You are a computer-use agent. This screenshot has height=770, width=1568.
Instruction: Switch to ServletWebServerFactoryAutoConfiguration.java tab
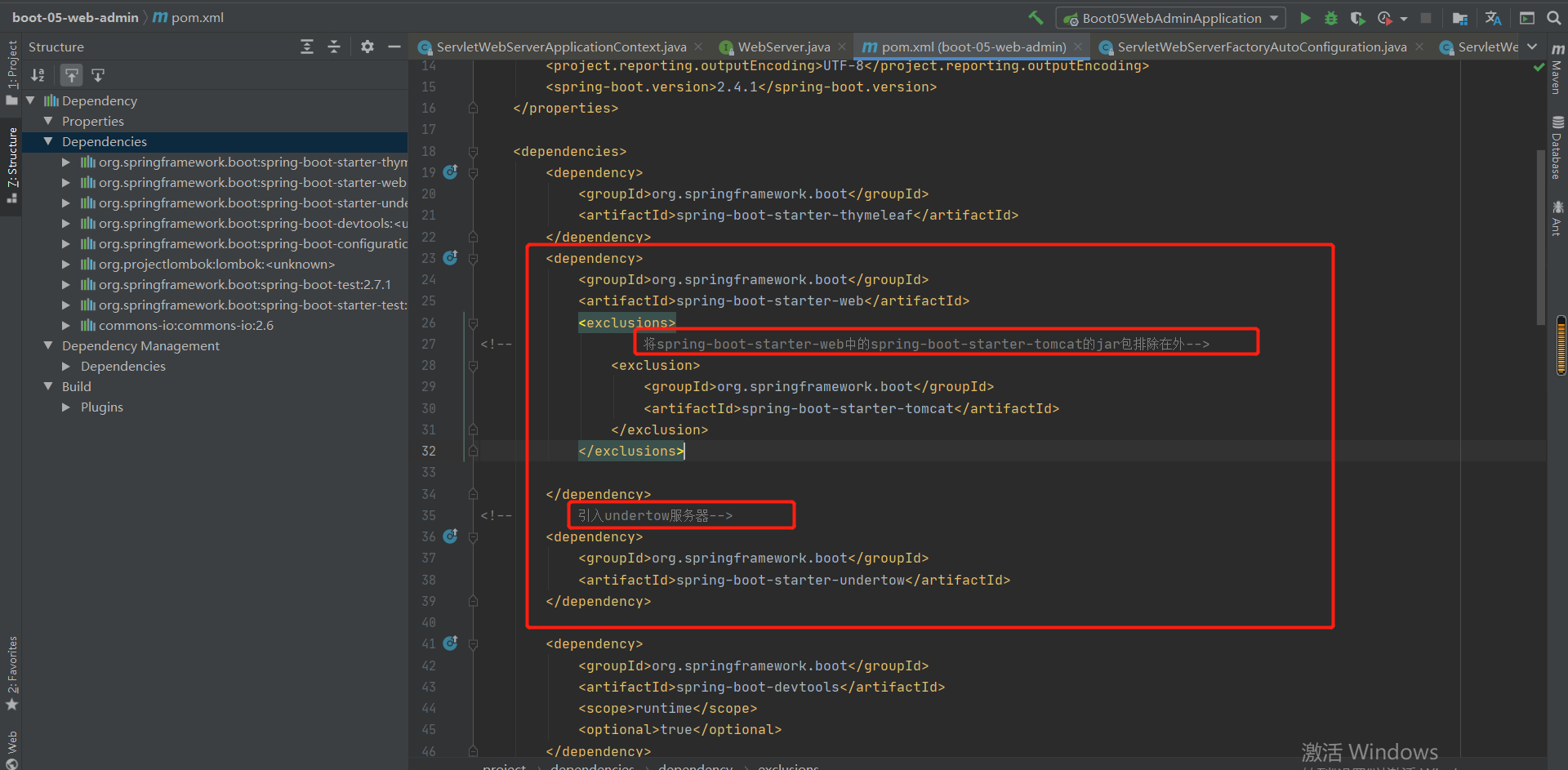1262,47
